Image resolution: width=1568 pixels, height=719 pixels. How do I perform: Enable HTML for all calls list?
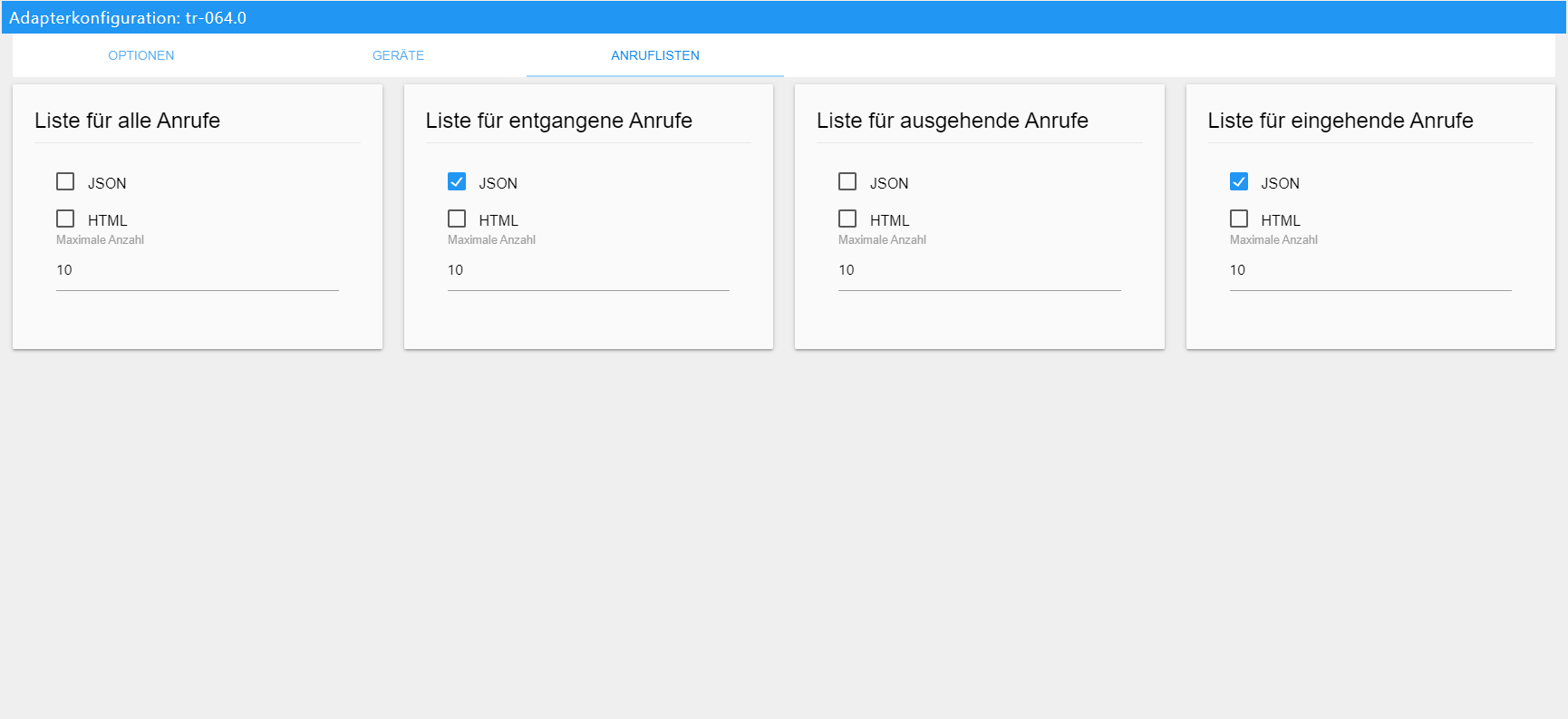(65, 219)
